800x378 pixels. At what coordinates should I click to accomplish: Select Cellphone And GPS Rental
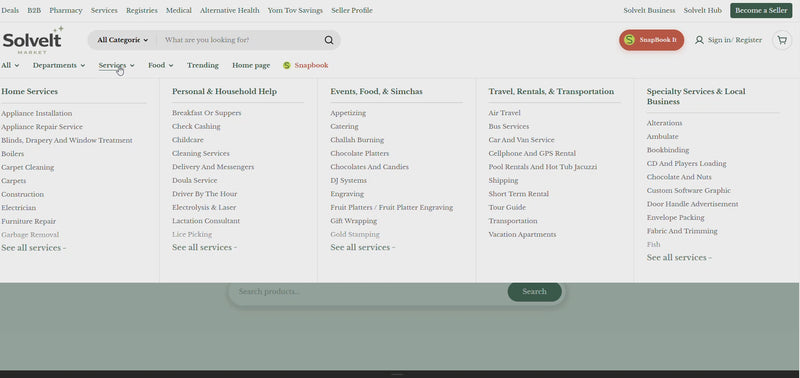tap(532, 153)
